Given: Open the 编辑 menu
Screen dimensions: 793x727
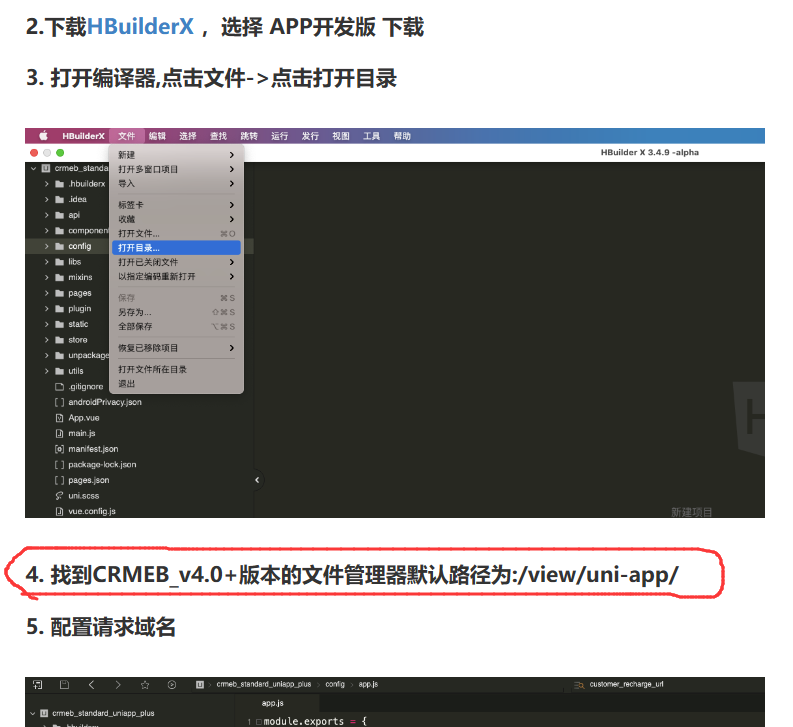Looking at the screenshot, I should click(157, 136).
